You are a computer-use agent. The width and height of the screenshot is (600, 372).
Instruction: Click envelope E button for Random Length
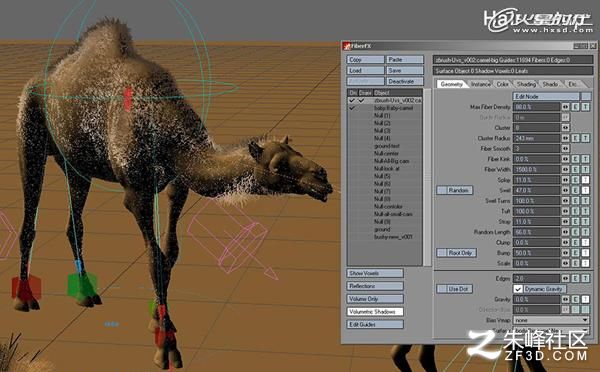[575, 232]
